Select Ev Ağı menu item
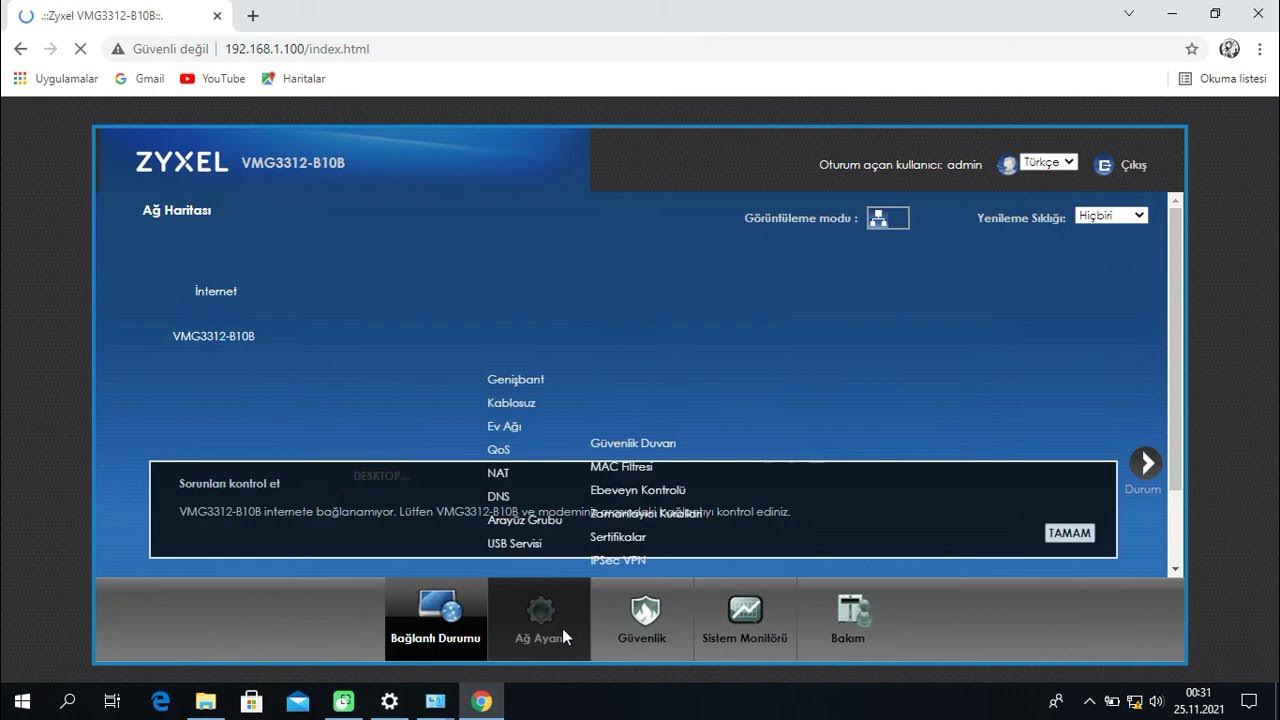Image resolution: width=1280 pixels, height=720 pixels. click(x=504, y=427)
